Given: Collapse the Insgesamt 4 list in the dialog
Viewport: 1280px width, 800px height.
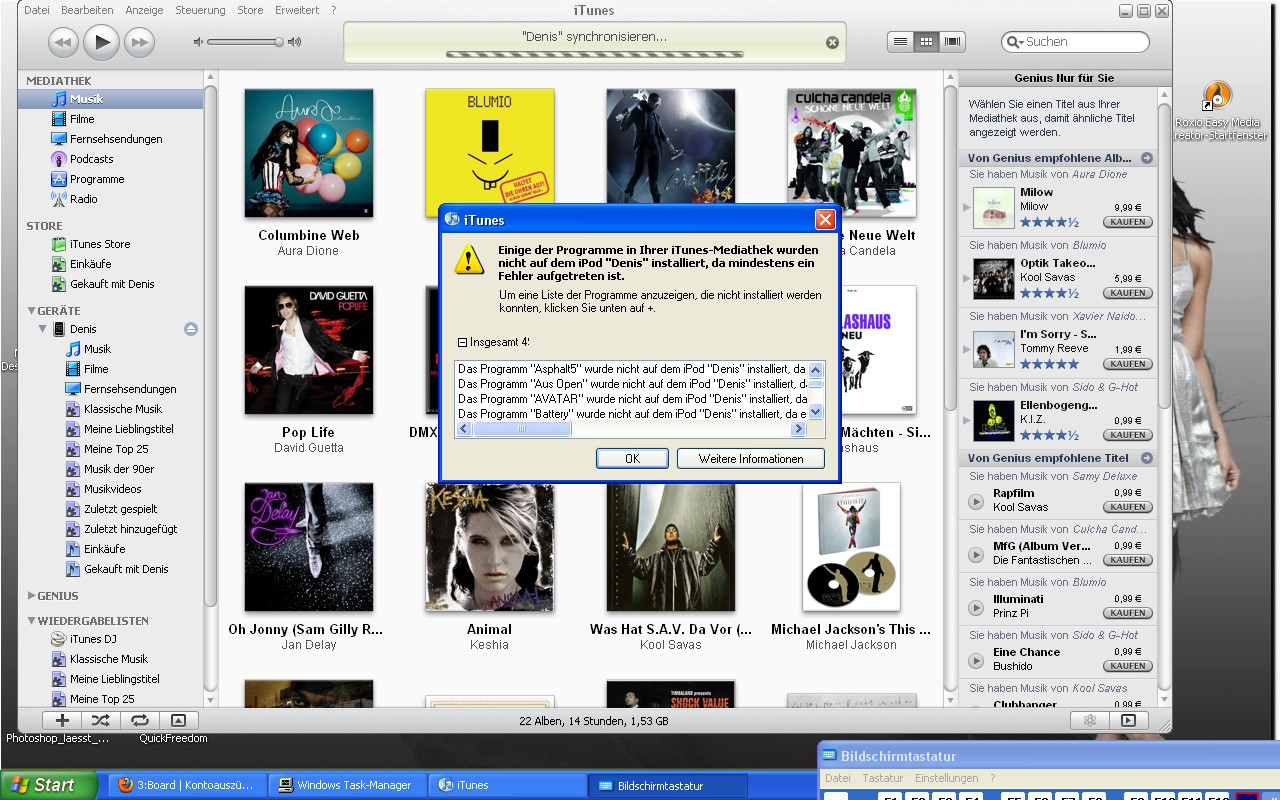Looking at the screenshot, I should (462, 342).
